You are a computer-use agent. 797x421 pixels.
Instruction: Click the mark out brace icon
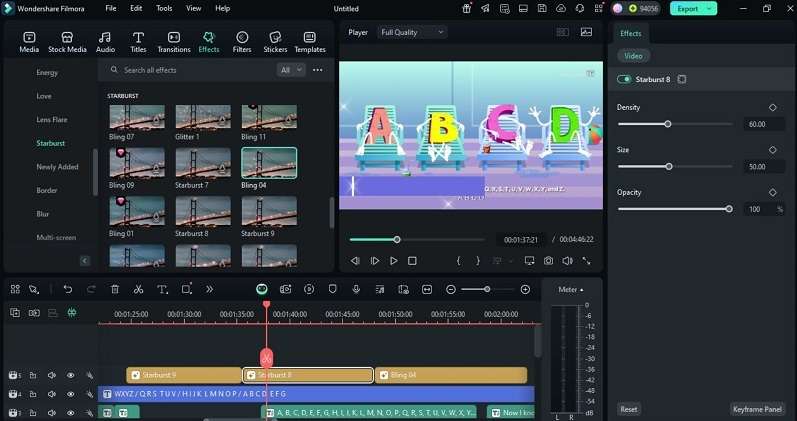[x=478, y=261]
